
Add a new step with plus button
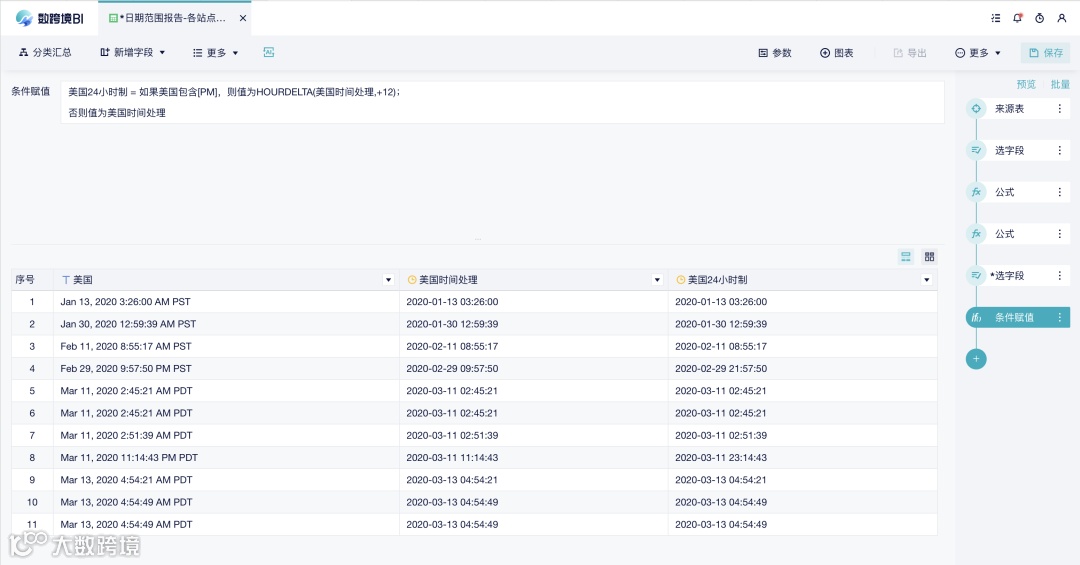pos(976,359)
